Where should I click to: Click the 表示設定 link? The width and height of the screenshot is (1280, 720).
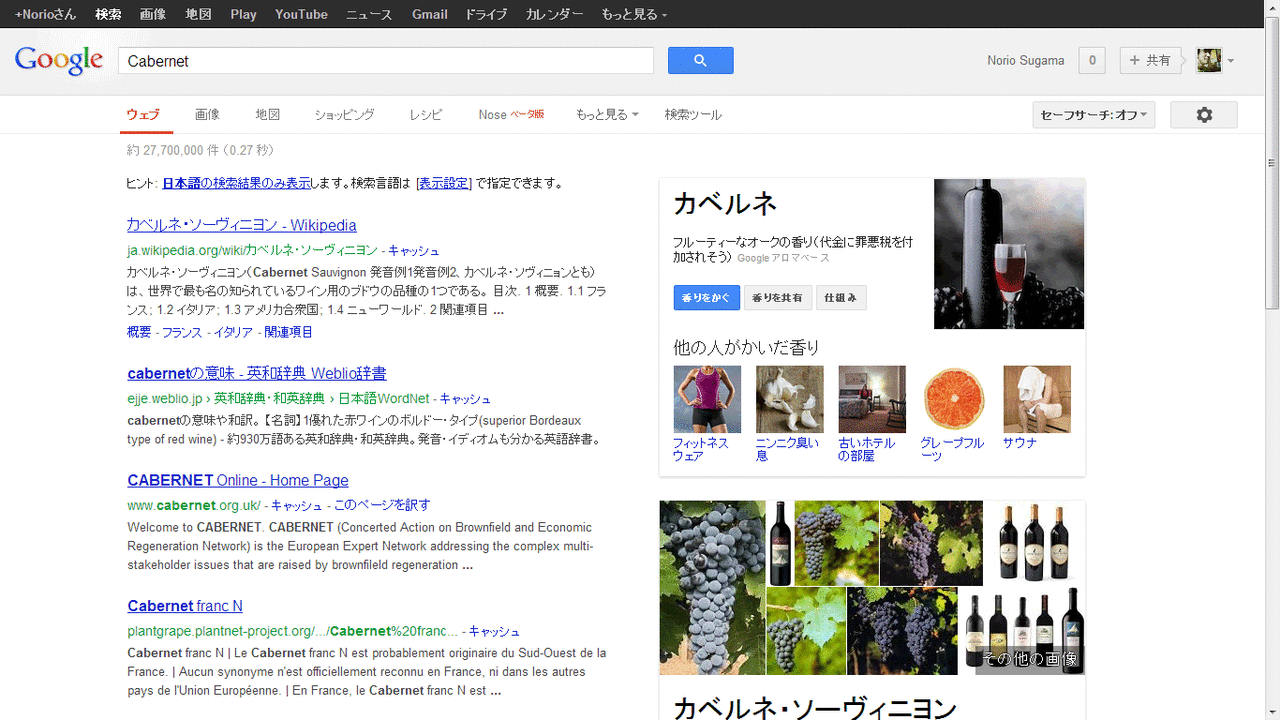[444, 183]
